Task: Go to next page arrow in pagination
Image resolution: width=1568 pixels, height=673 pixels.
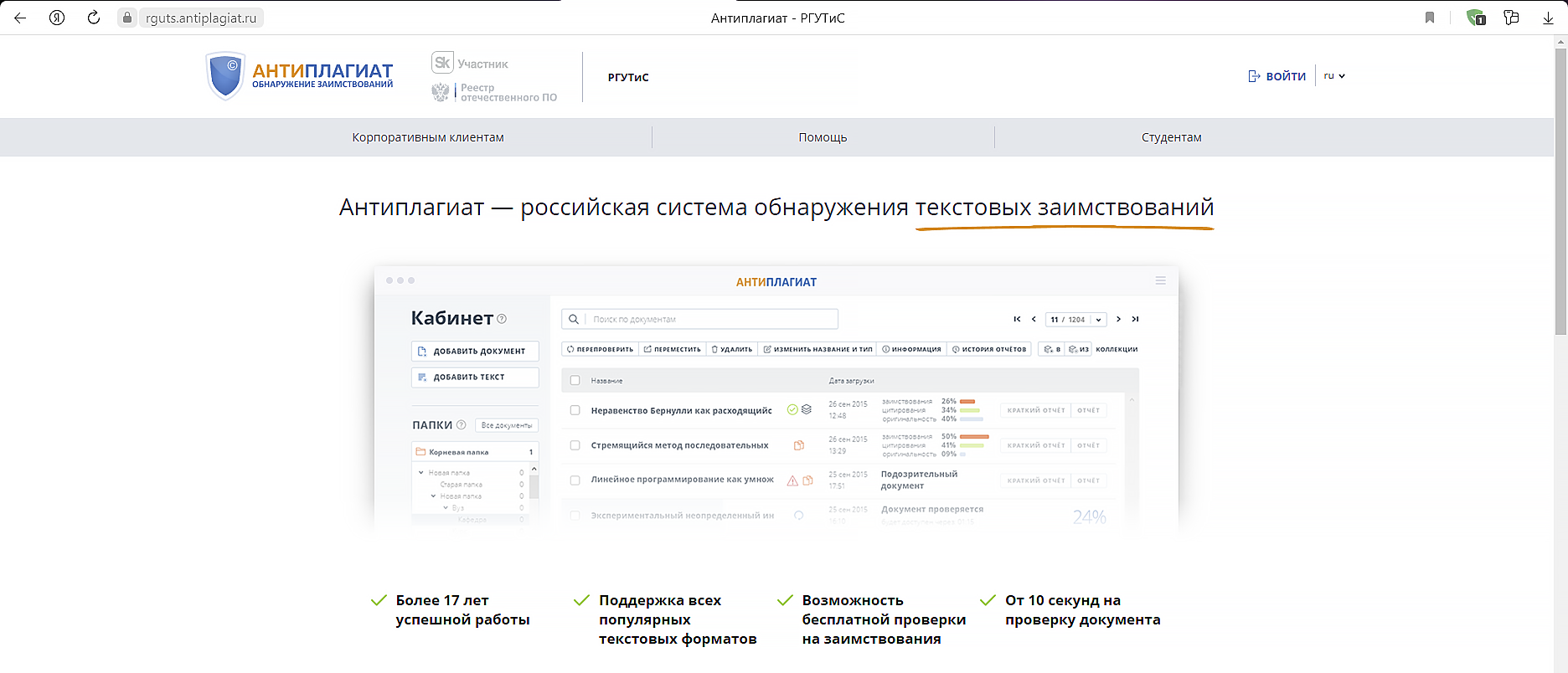Action: 1118,319
